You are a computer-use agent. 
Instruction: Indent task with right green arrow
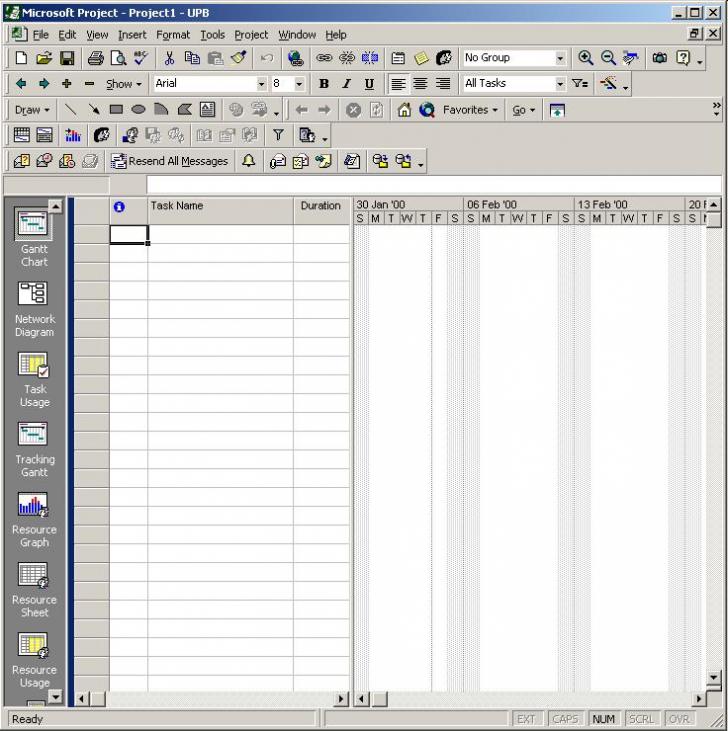point(44,84)
